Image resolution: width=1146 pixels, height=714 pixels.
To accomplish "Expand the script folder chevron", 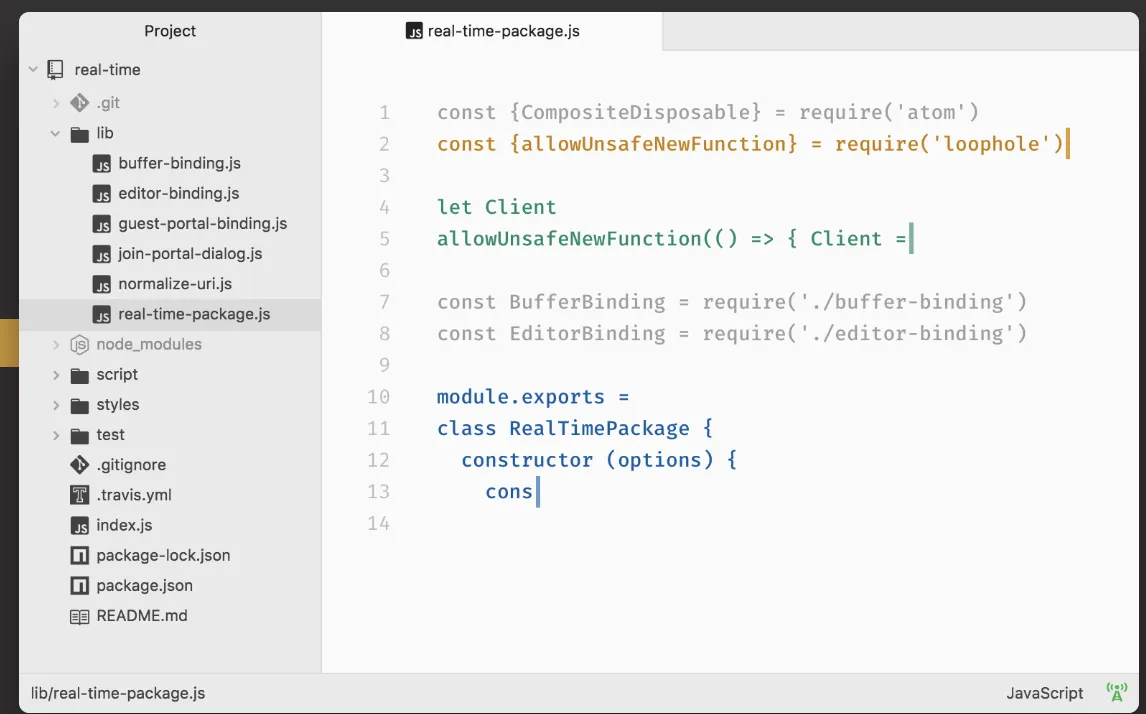I will [56, 375].
